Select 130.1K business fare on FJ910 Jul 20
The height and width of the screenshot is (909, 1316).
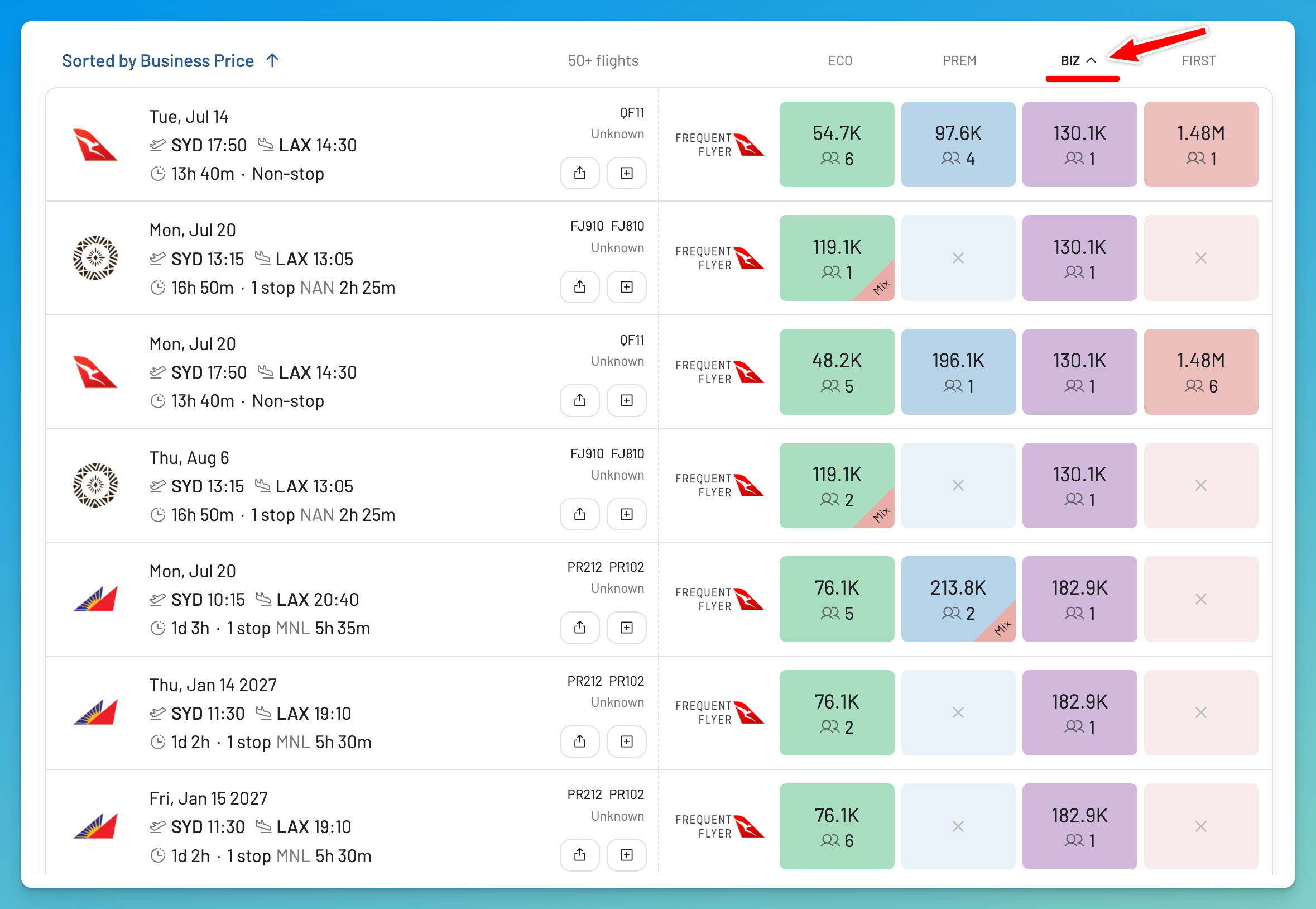coord(1079,258)
